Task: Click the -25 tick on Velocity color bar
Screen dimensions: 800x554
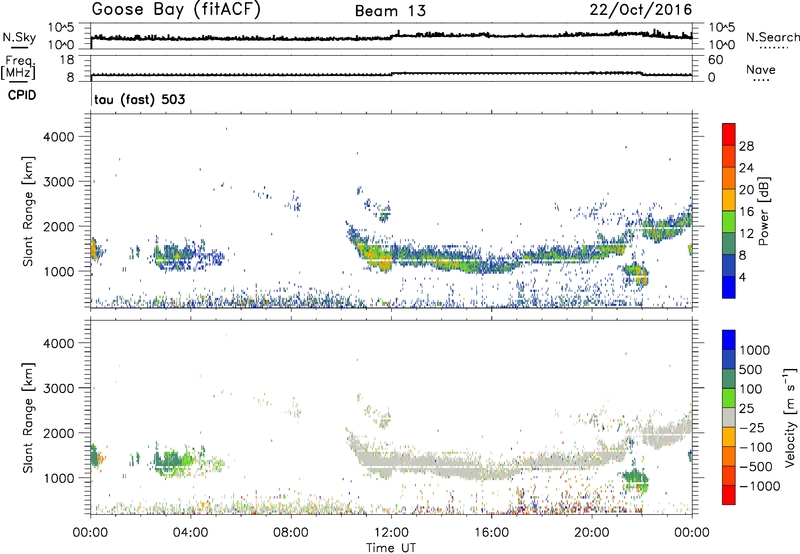Action: pyautogui.click(x=752, y=428)
